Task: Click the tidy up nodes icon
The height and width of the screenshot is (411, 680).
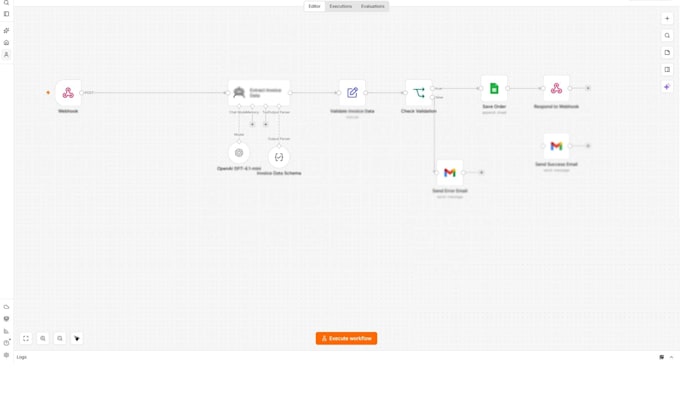Action: 77,339
